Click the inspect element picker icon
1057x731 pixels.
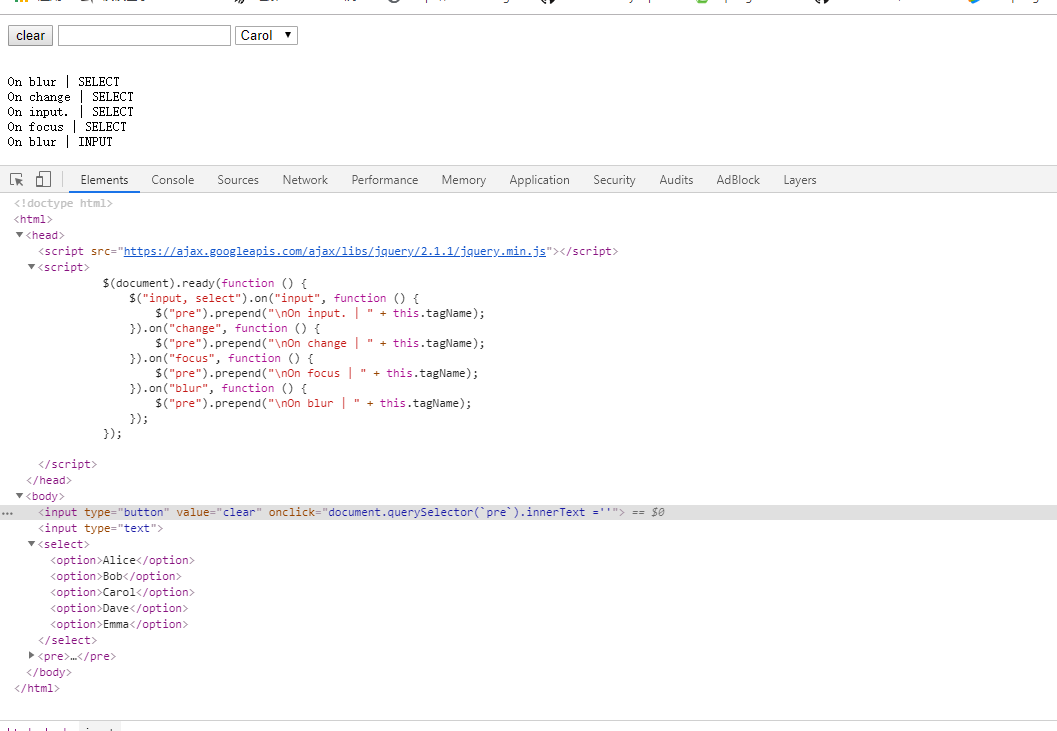tap(17, 179)
